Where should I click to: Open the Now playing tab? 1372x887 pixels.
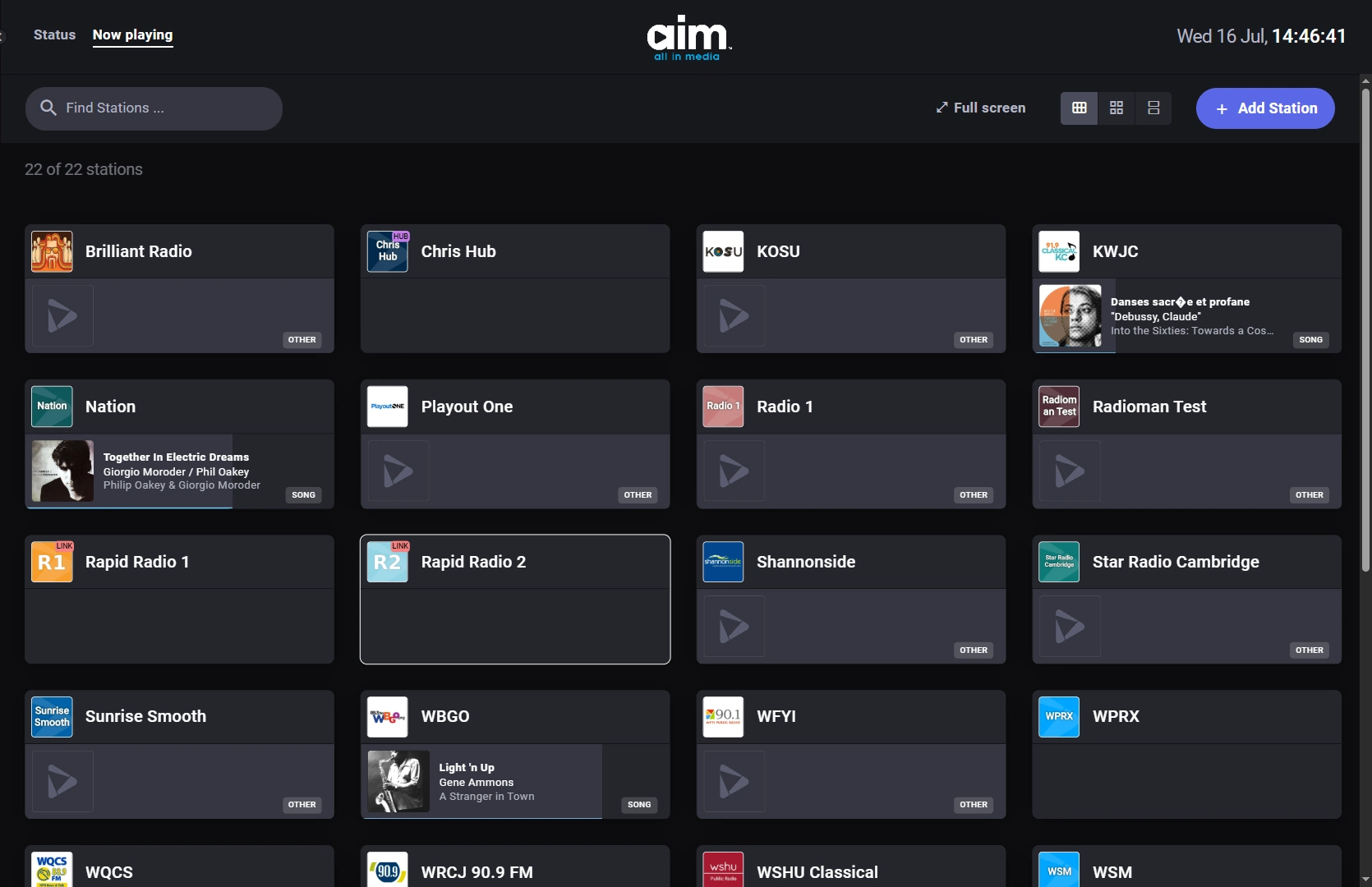pyautogui.click(x=132, y=34)
